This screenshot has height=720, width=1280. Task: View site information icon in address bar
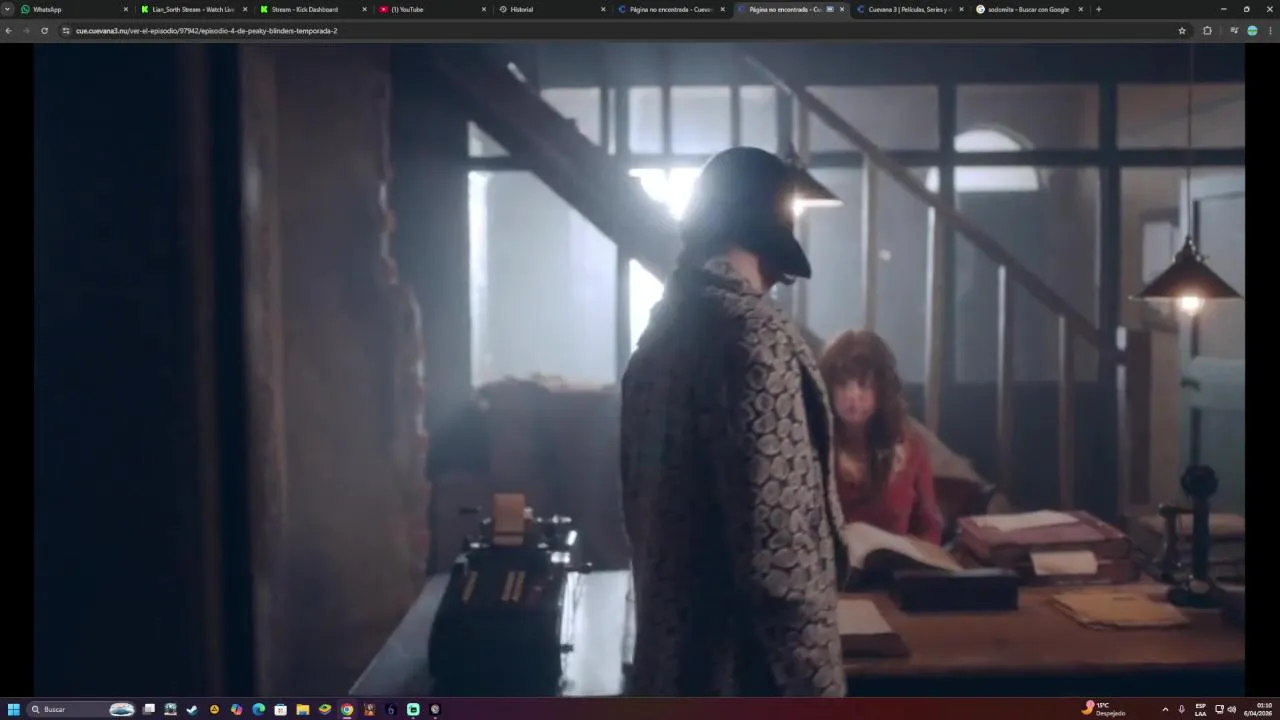click(66, 31)
